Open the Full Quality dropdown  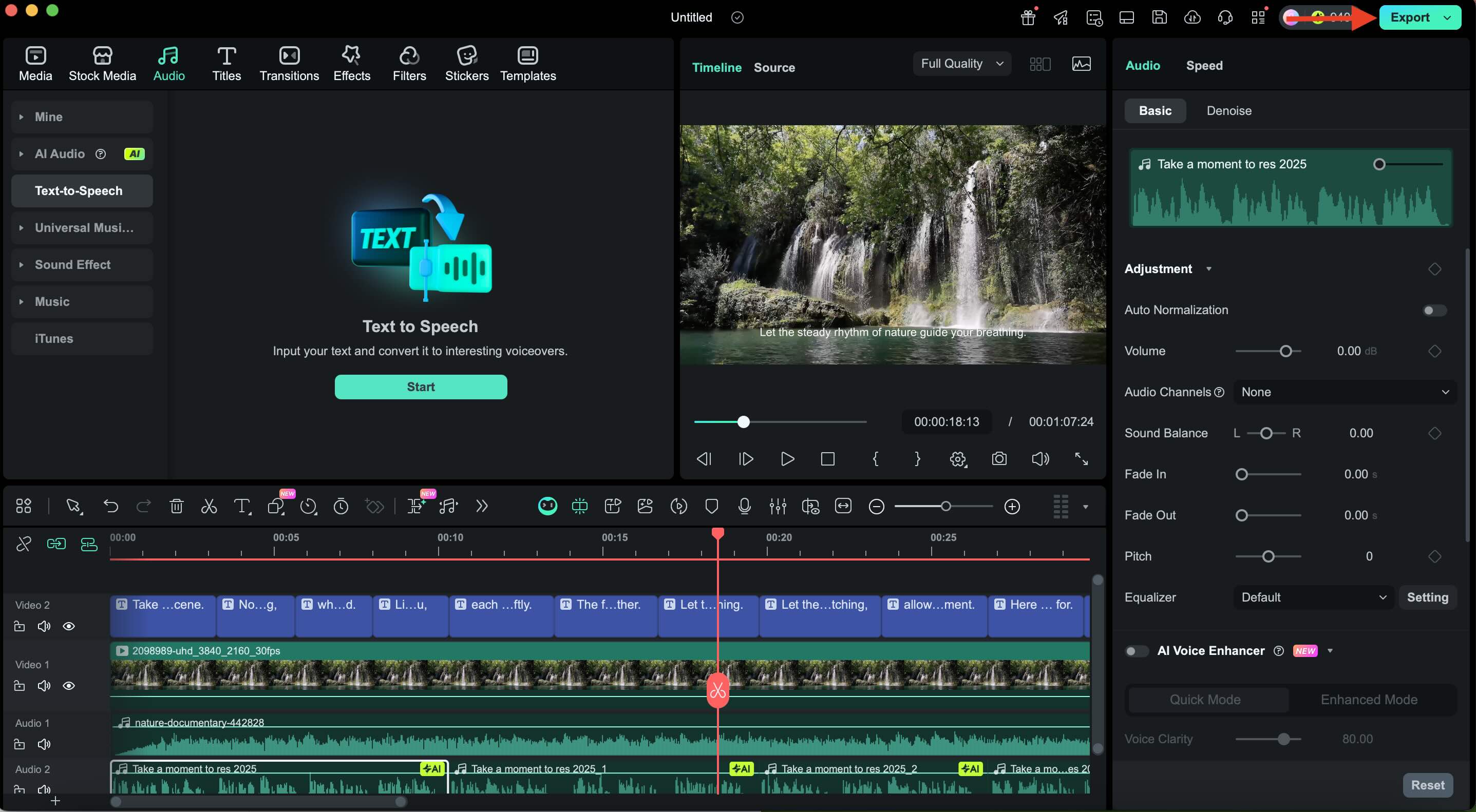pyautogui.click(x=961, y=64)
